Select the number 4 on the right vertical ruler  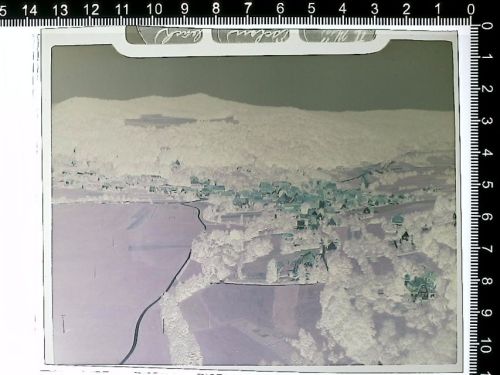[487, 153]
